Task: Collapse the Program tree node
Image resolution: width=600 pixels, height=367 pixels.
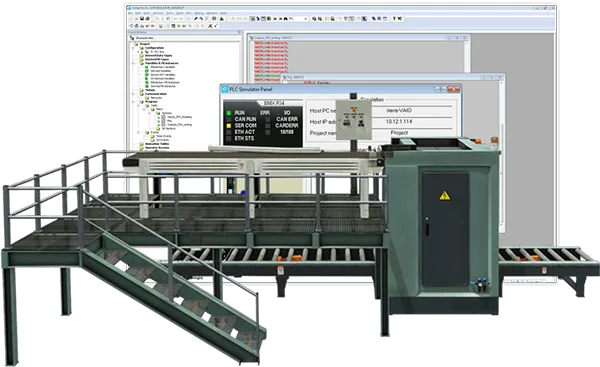Action: (x=133, y=102)
